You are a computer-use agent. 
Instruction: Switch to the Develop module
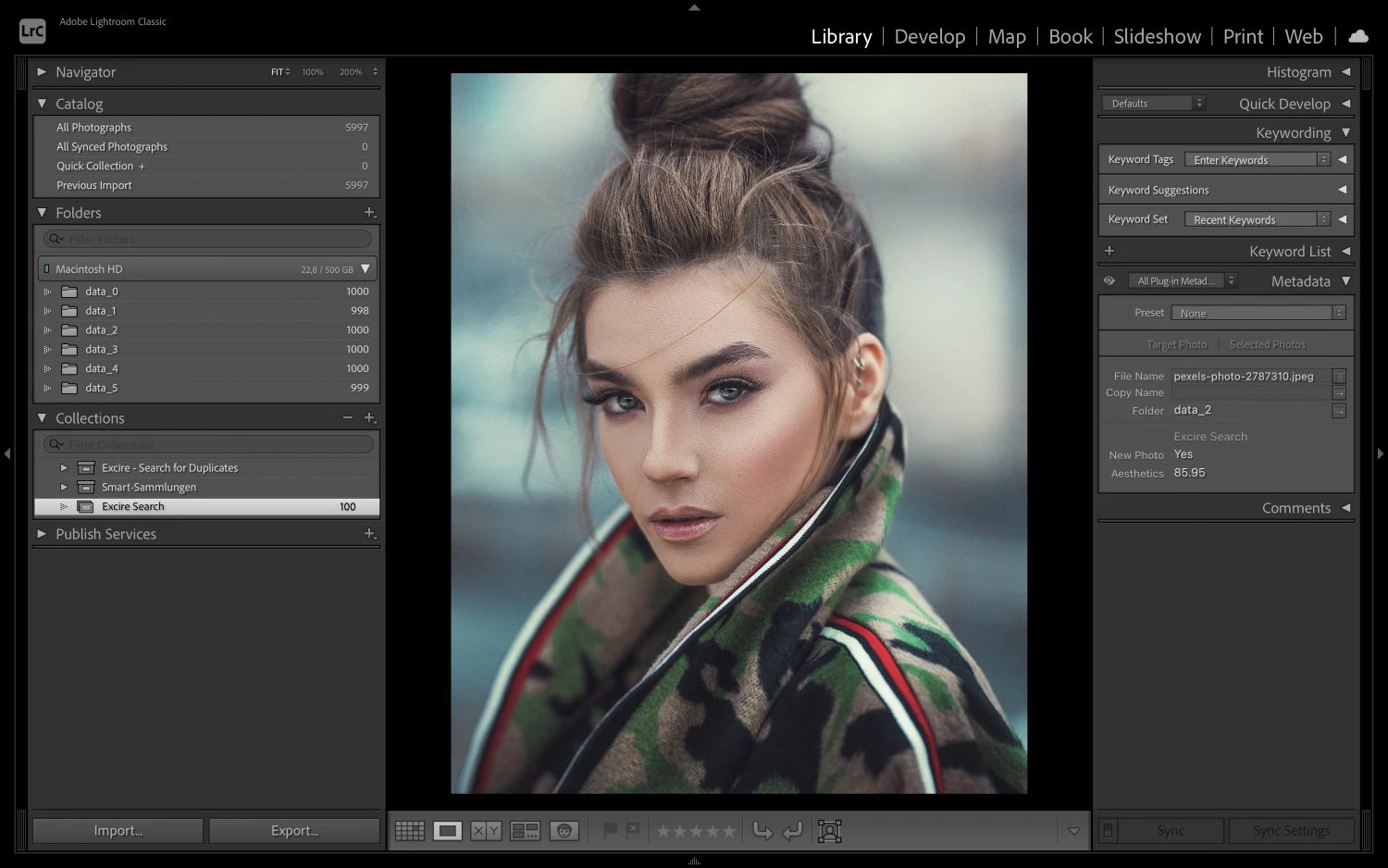(929, 36)
